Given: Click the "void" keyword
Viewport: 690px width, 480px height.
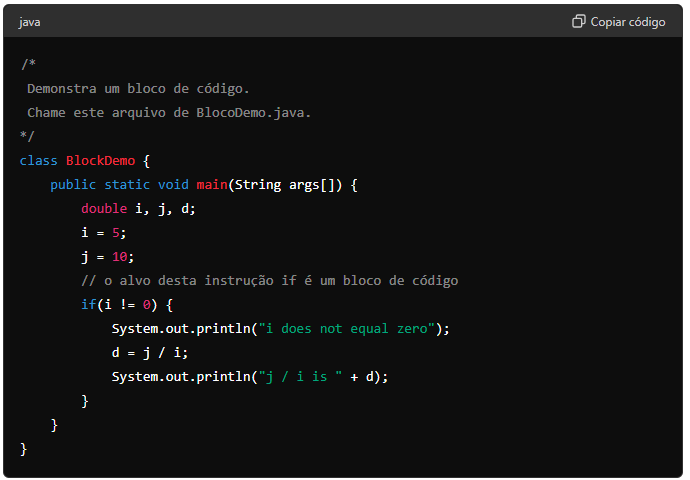Looking at the screenshot, I should pyautogui.click(x=173, y=184).
